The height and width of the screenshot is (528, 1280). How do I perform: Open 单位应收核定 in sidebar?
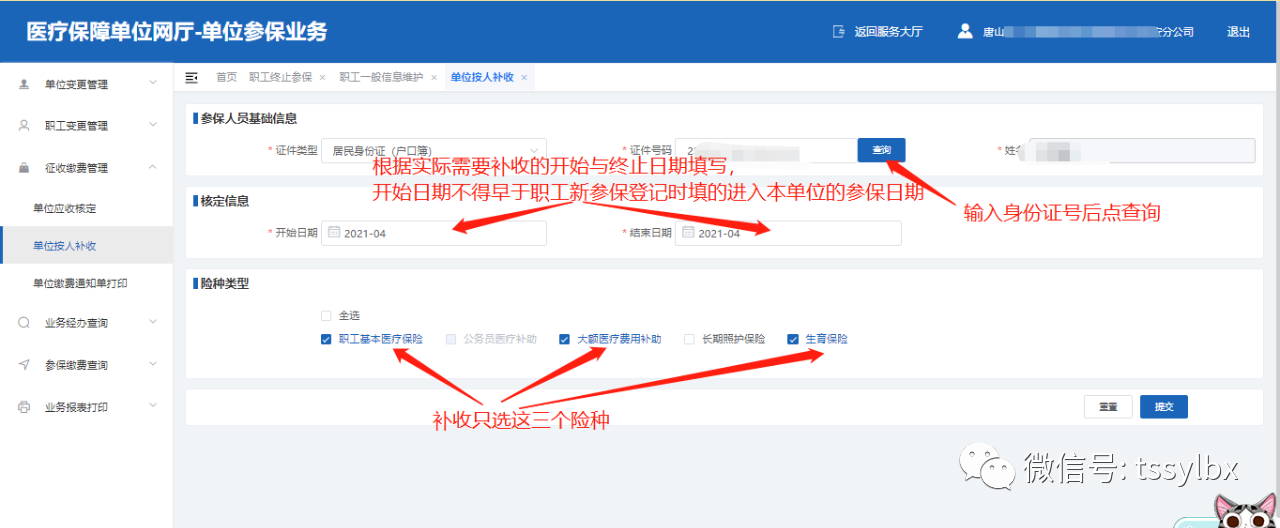pyautogui.click(x=64, y=209)
